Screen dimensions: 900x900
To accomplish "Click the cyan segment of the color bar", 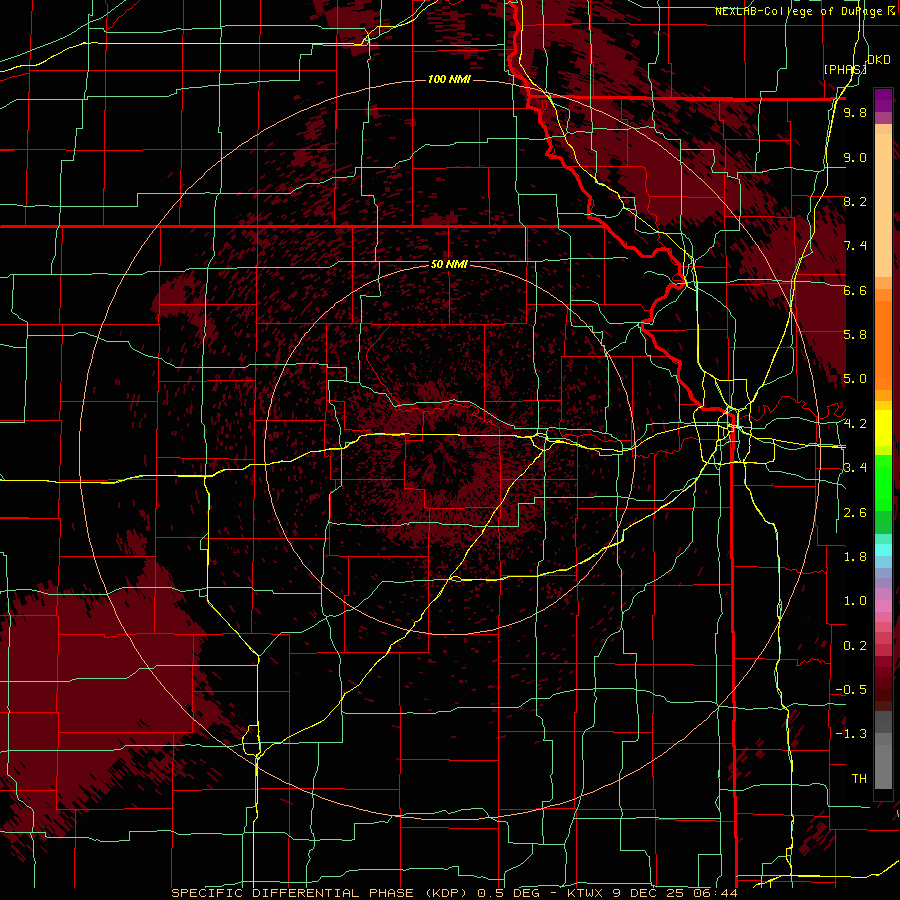I will [x=883, y=549].
